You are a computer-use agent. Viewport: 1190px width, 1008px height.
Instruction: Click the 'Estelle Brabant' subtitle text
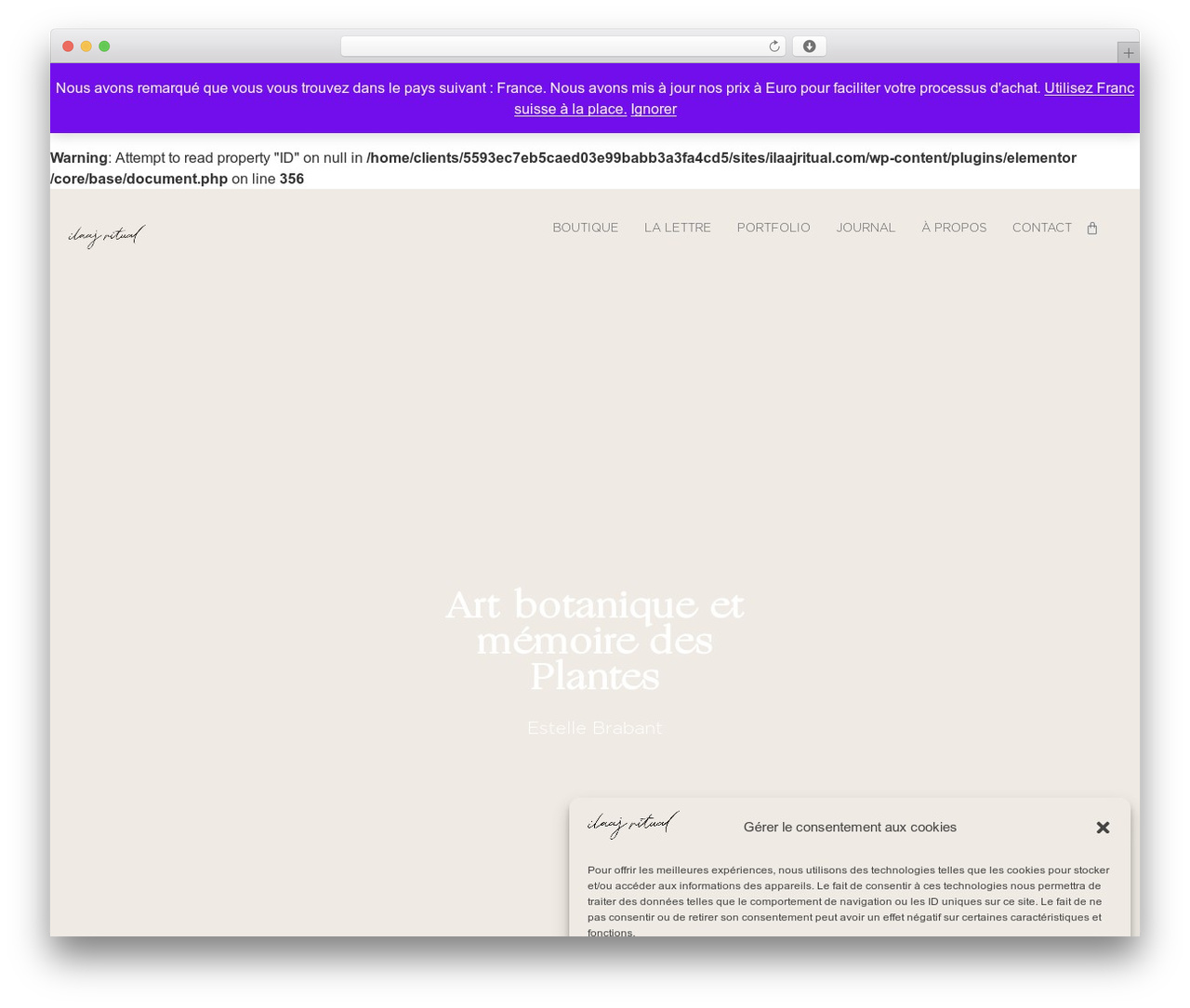click(x=595, y=728)
